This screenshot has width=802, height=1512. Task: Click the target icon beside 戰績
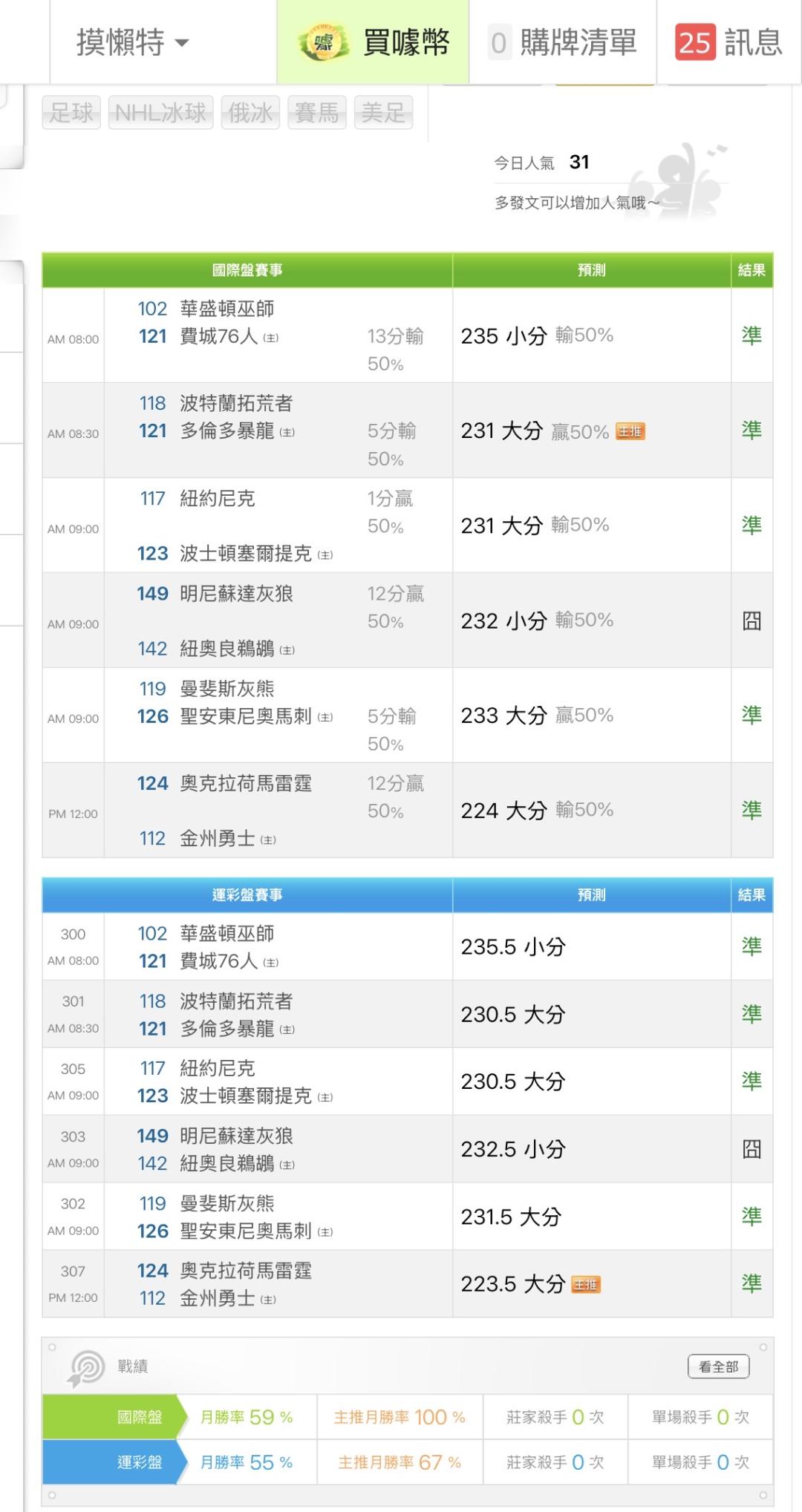click(87, 1368)
